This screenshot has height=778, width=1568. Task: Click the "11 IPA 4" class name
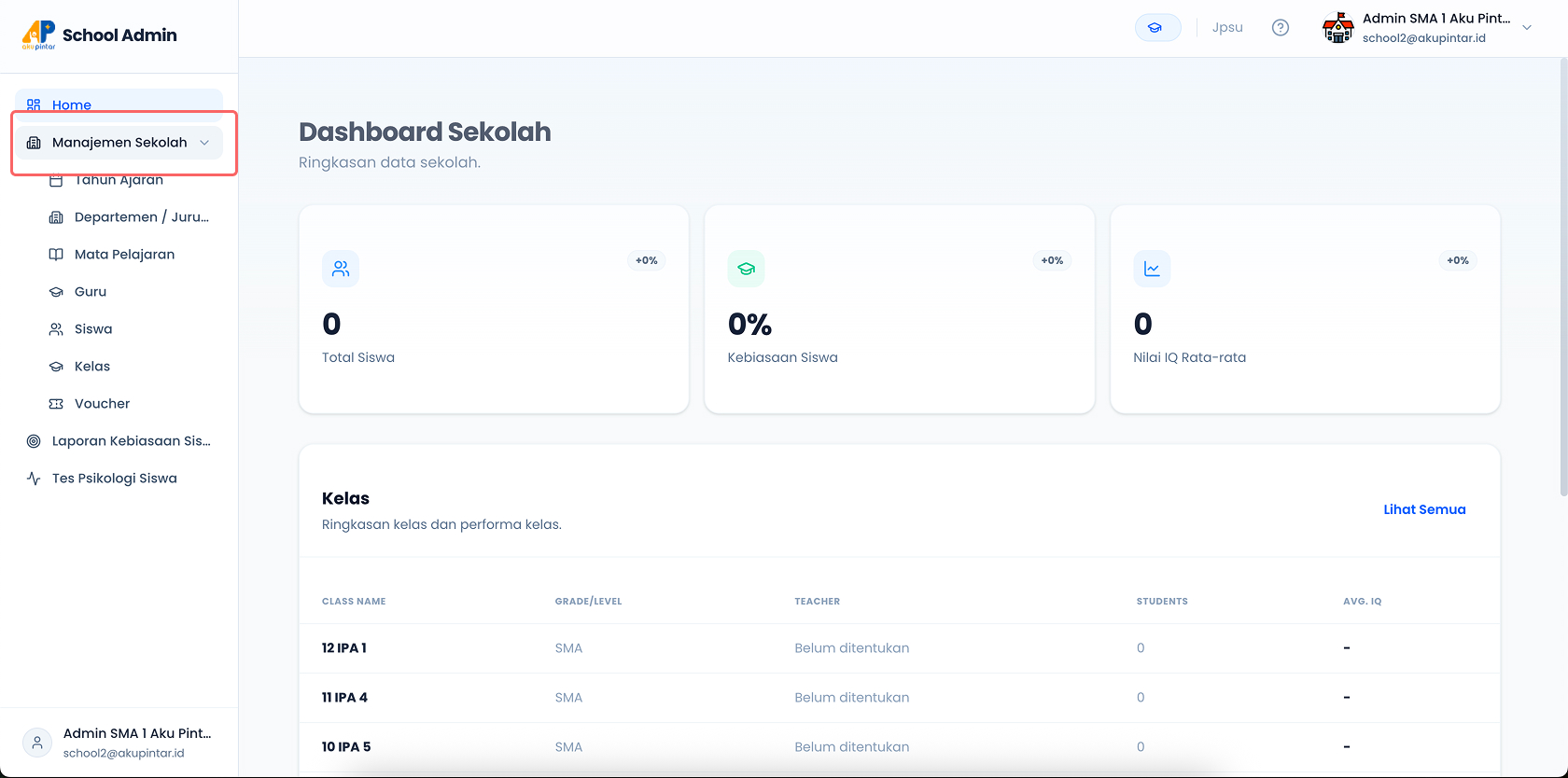[x=344, y=698]
